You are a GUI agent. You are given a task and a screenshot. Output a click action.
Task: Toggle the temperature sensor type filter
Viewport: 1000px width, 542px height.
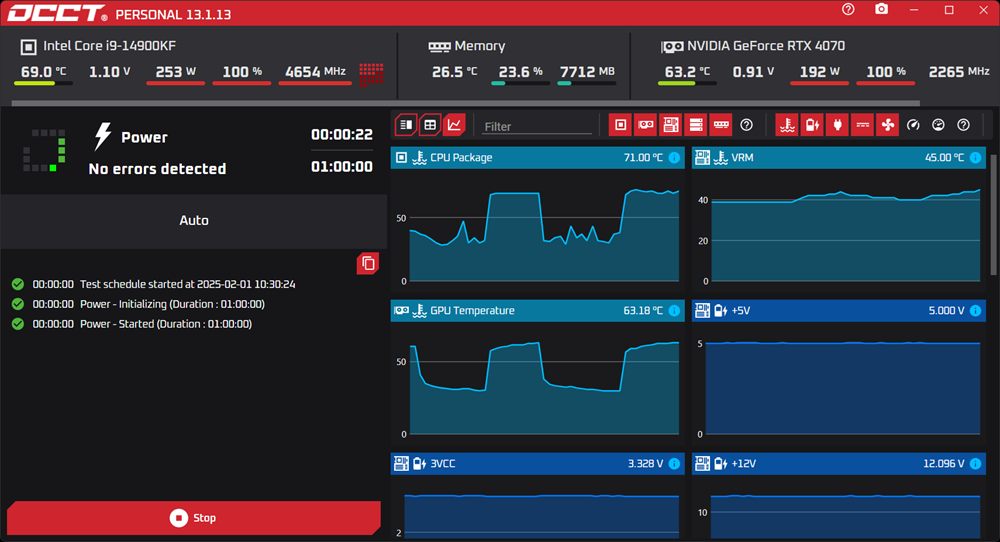pos(787,125)
